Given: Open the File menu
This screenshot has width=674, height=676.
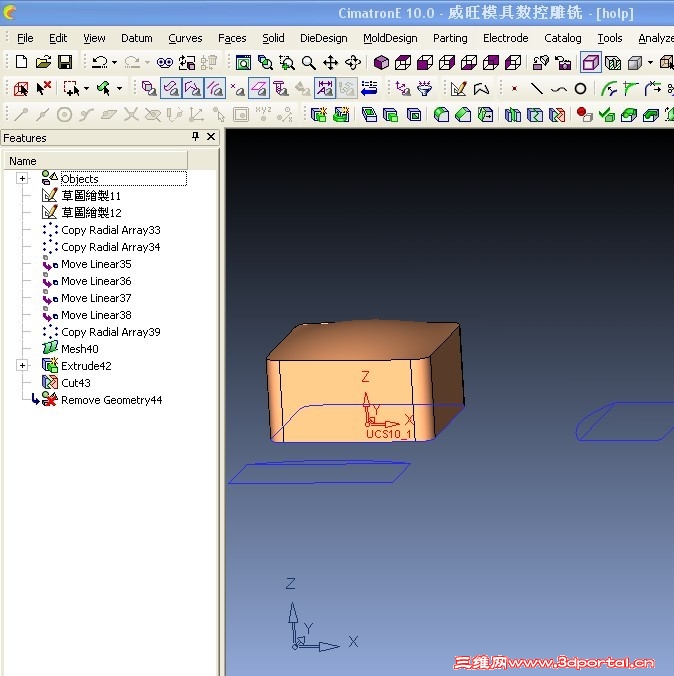Looking at the screenshot, I should coord(25,38).
